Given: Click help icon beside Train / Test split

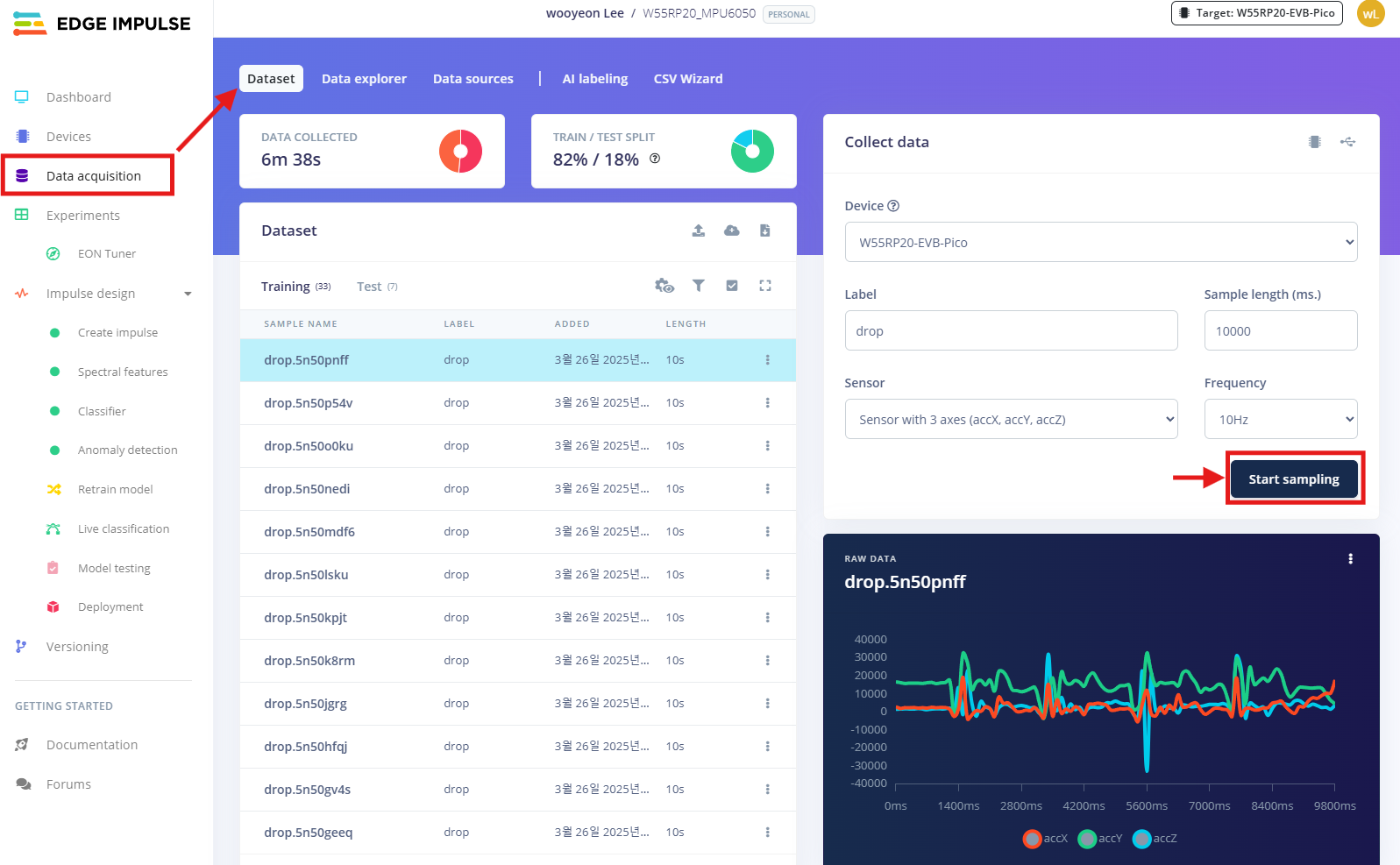Looking at the screenshot, I should (x=654, y=159).
